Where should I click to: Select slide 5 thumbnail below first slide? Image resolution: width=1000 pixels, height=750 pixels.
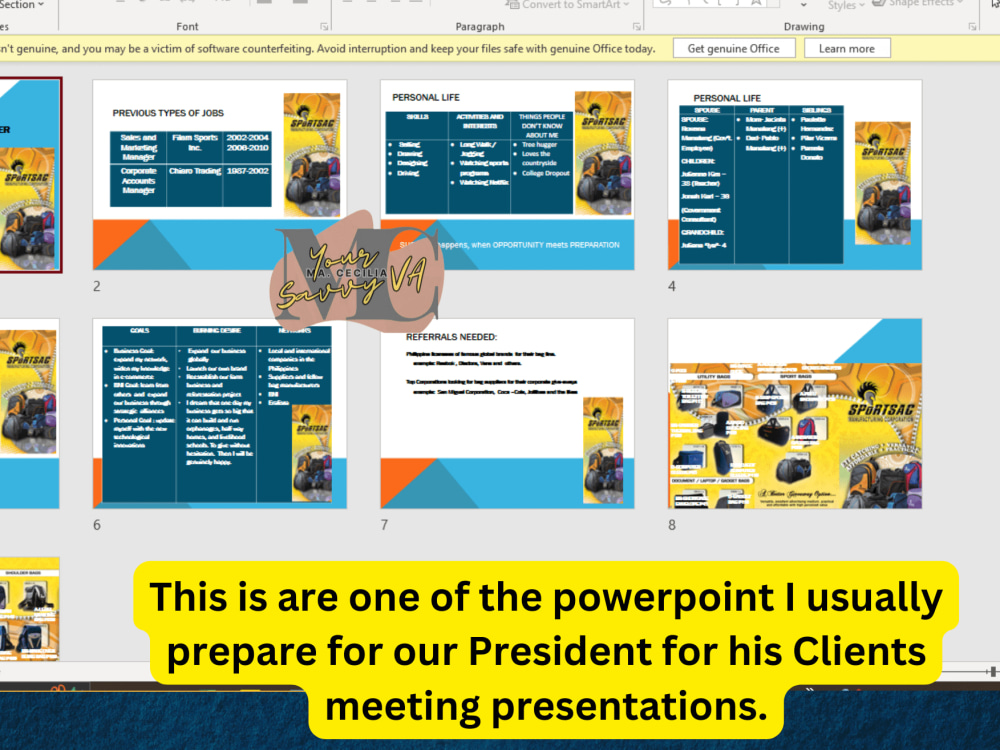click(29, 413)
